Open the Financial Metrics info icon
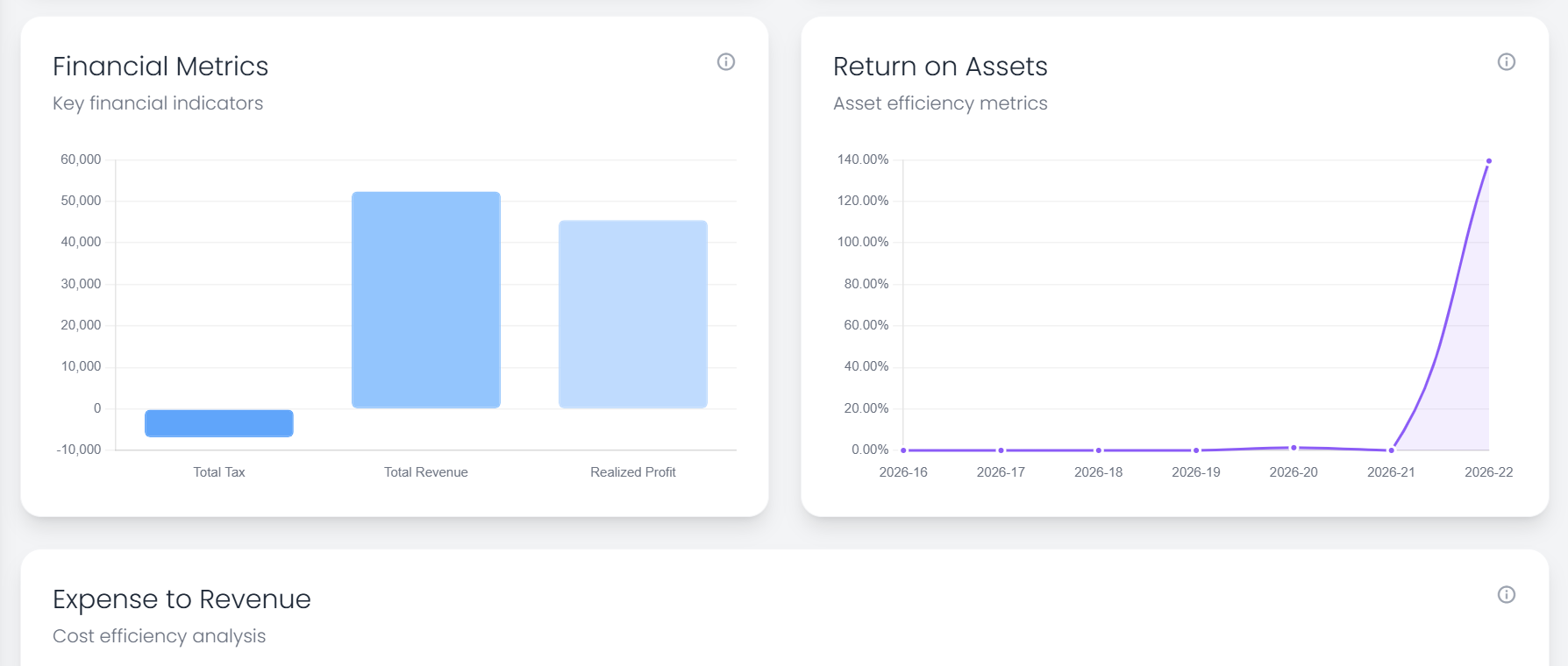 [x=726, y=61]
